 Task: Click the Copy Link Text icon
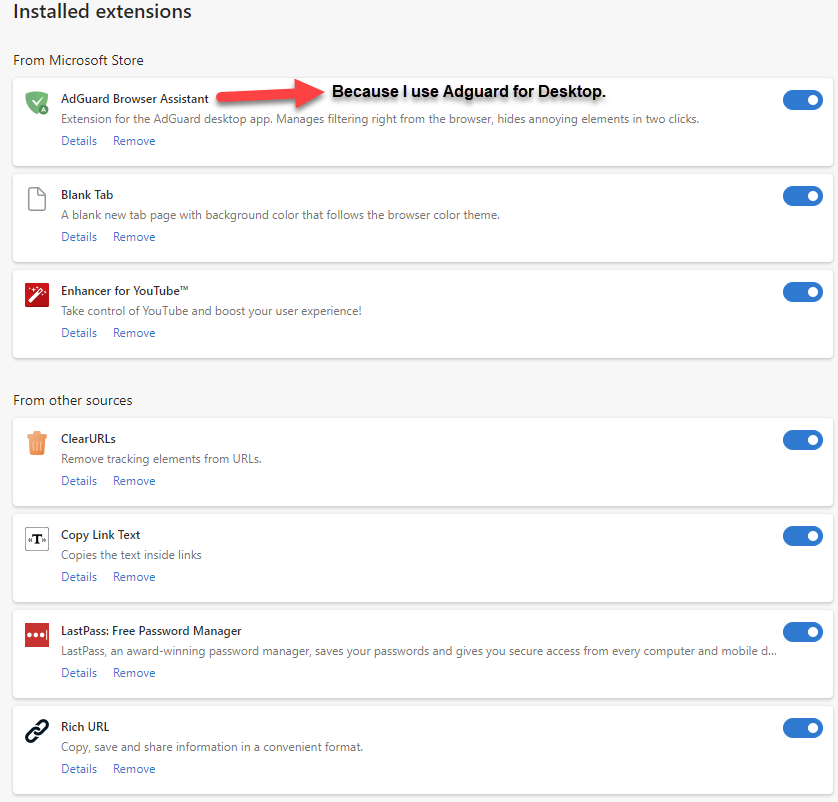(37, 539)
